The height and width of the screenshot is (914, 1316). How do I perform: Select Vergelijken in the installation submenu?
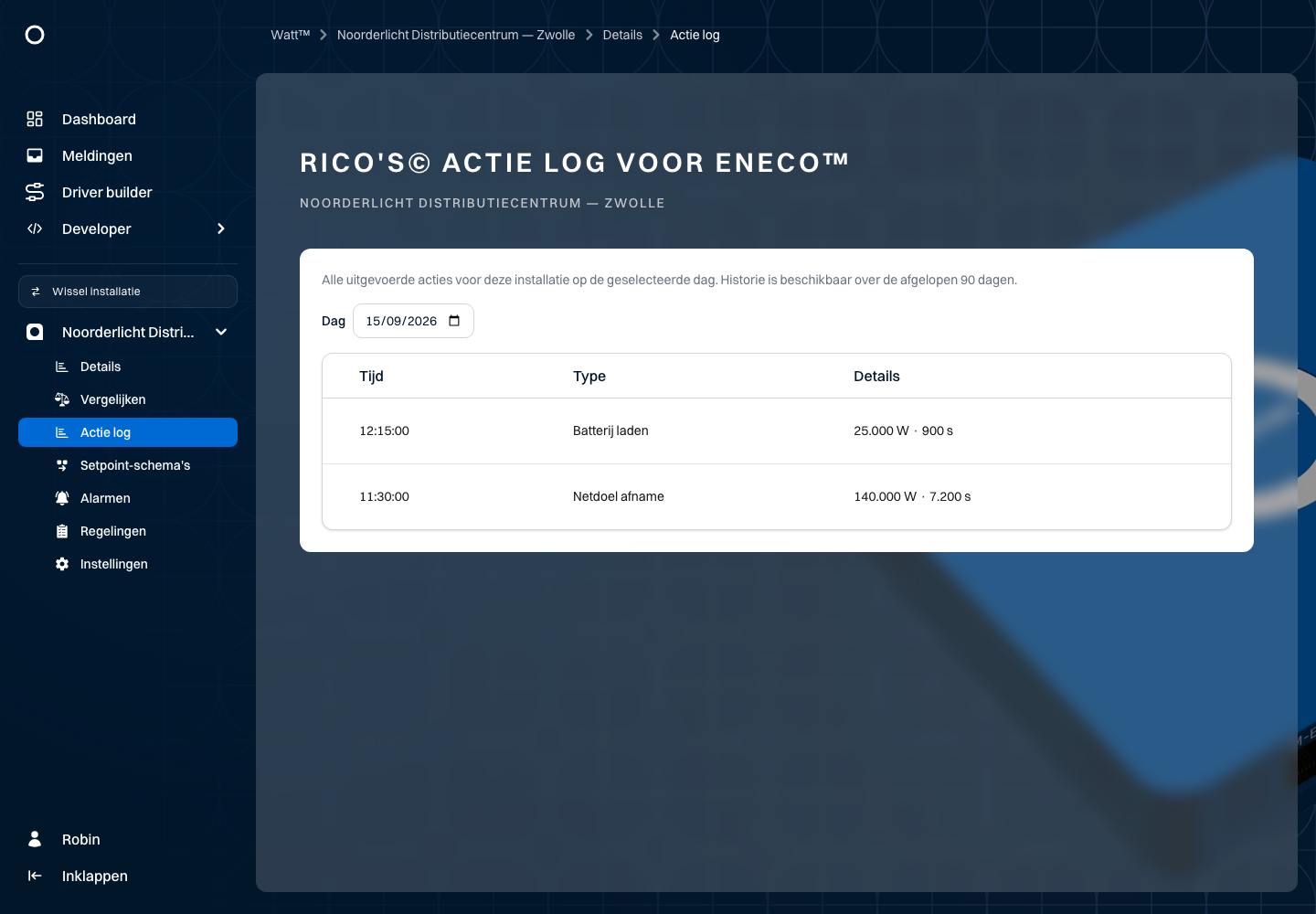click(x=128, y=399)
